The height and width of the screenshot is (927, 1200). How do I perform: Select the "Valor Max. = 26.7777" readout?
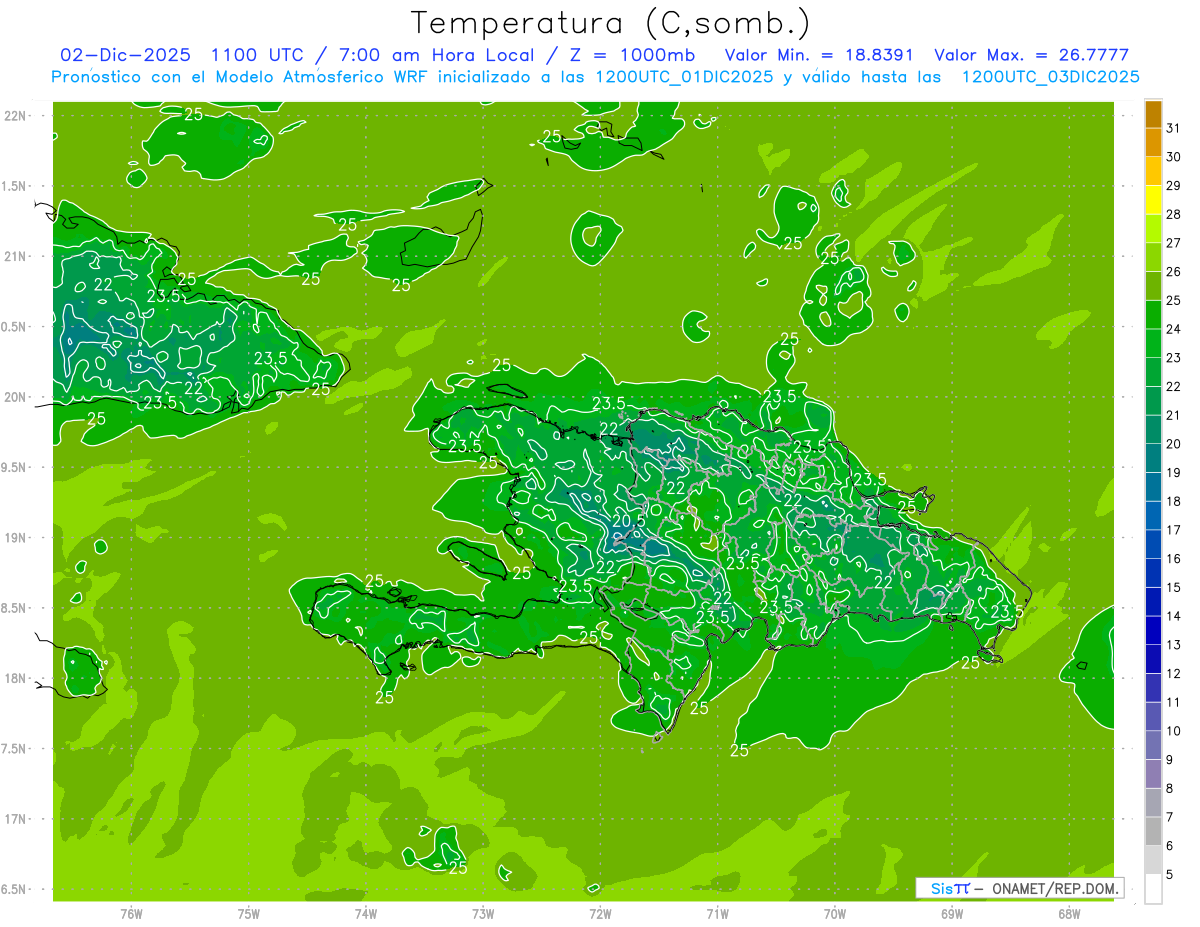click(x=1031, y=55)
